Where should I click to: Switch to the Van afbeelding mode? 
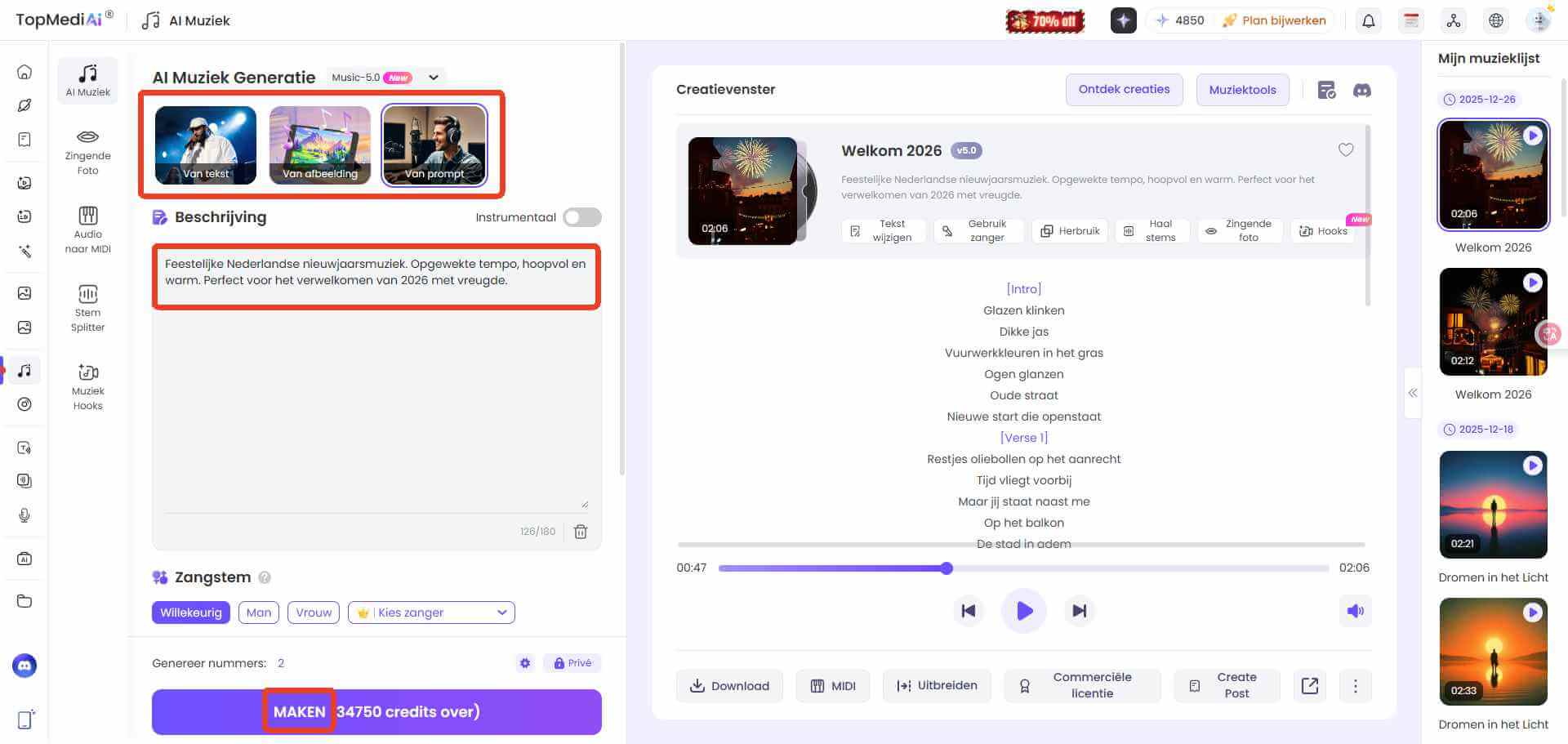click(x=320, y=145)
